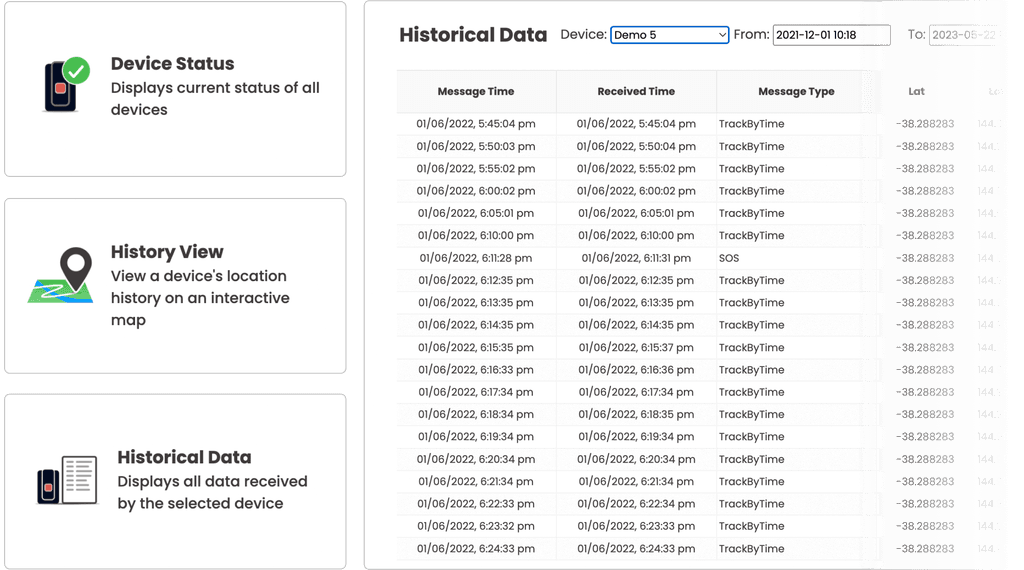1024x570 pixels.
Task: Sort by Lat column header
Action: [916, 91]
